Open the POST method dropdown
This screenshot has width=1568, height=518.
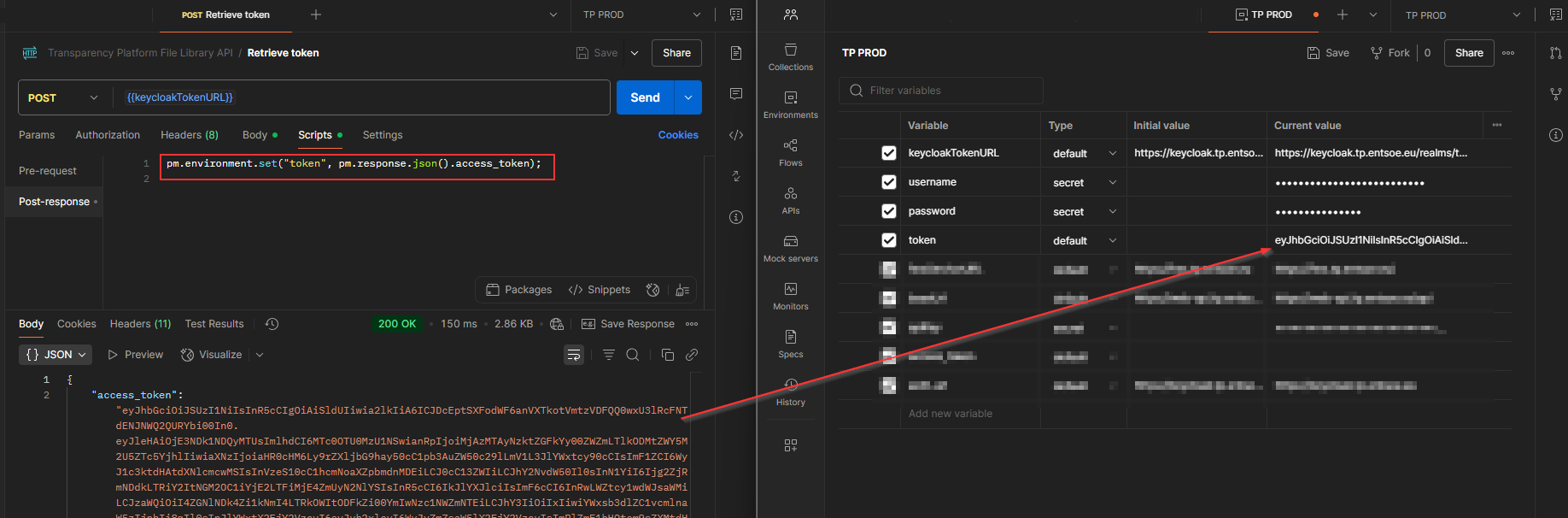(x=64, y=98)
